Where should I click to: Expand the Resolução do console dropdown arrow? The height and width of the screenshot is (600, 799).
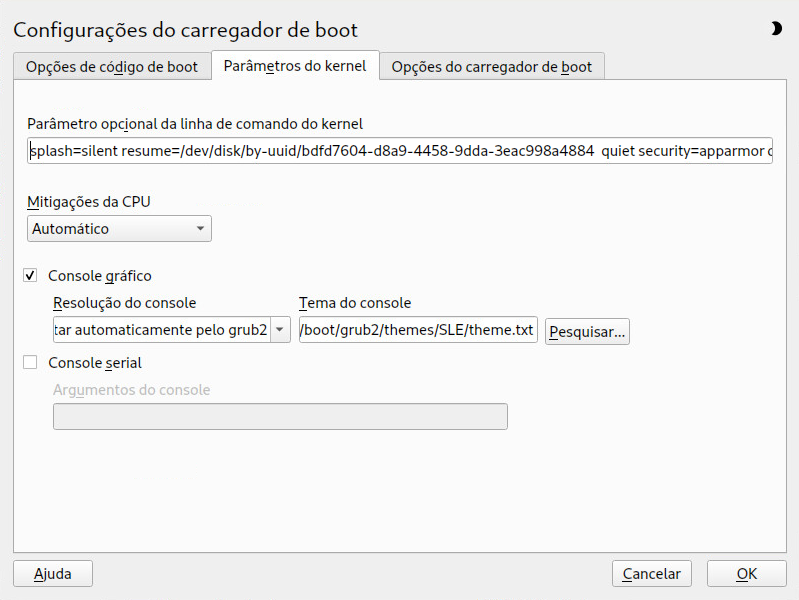280,330
